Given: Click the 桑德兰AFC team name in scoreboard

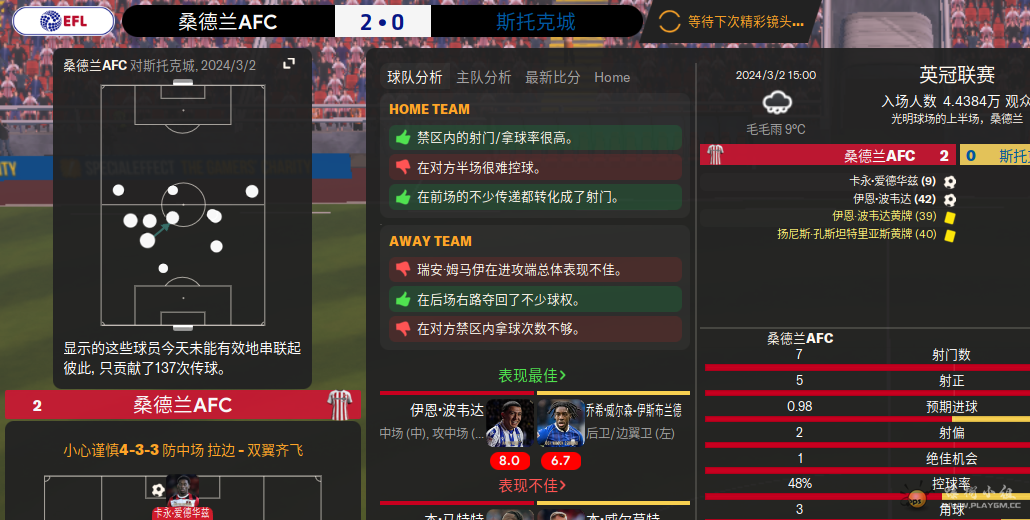Looking at the screenshot, I should [227, 22].
